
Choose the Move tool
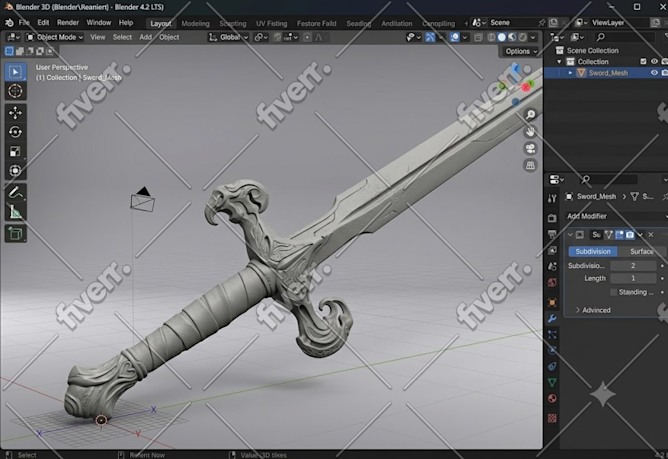tap(15, 113)
